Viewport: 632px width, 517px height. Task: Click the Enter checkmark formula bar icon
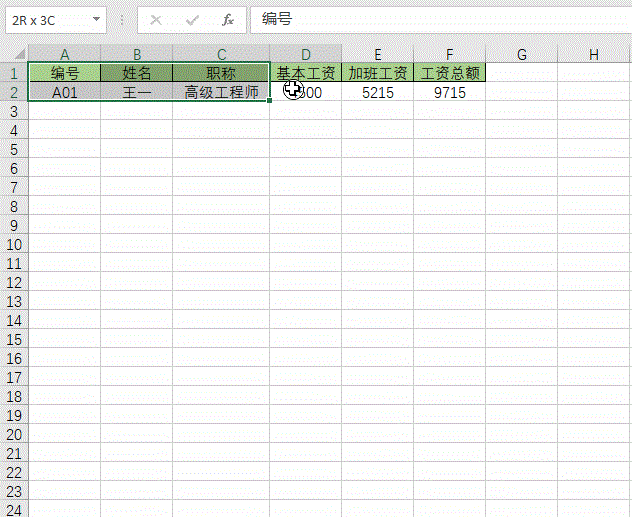191,20
